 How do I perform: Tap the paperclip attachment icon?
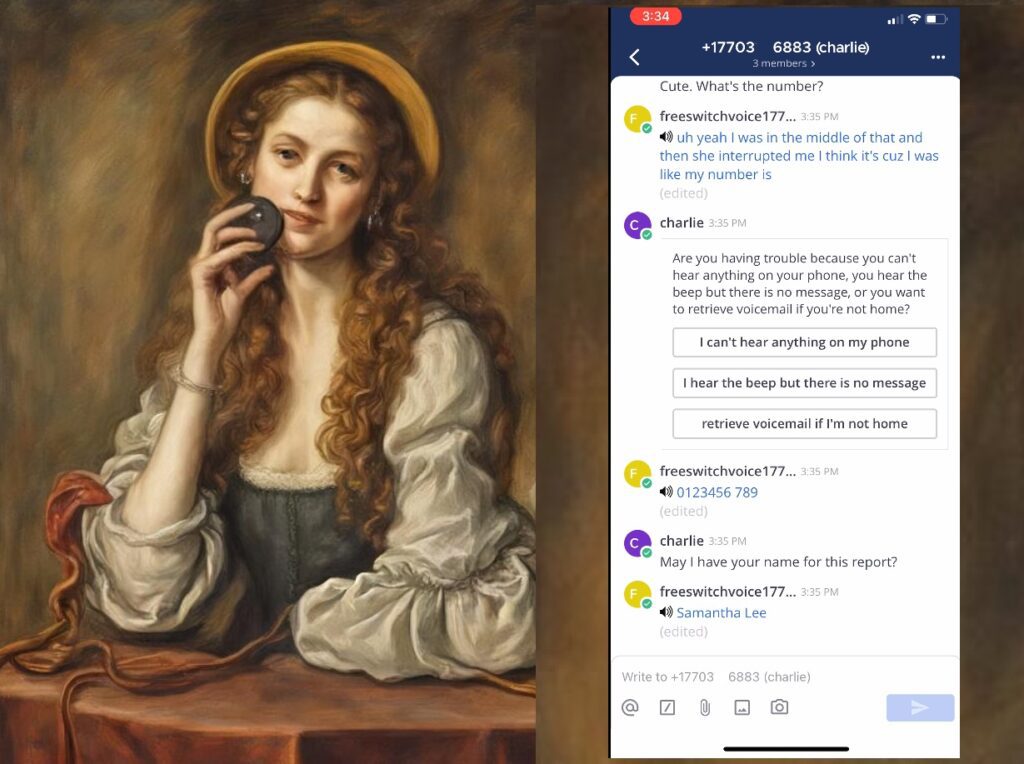point(704,708)
